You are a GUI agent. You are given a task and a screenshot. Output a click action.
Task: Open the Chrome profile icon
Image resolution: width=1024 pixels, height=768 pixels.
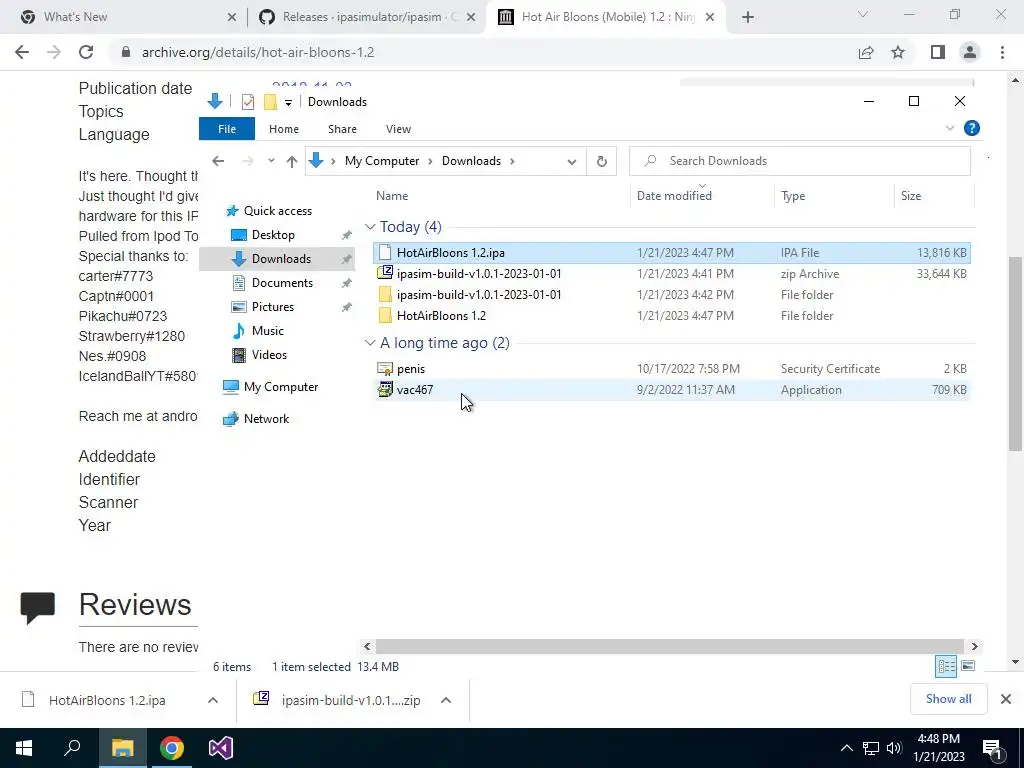coord(970,52)
